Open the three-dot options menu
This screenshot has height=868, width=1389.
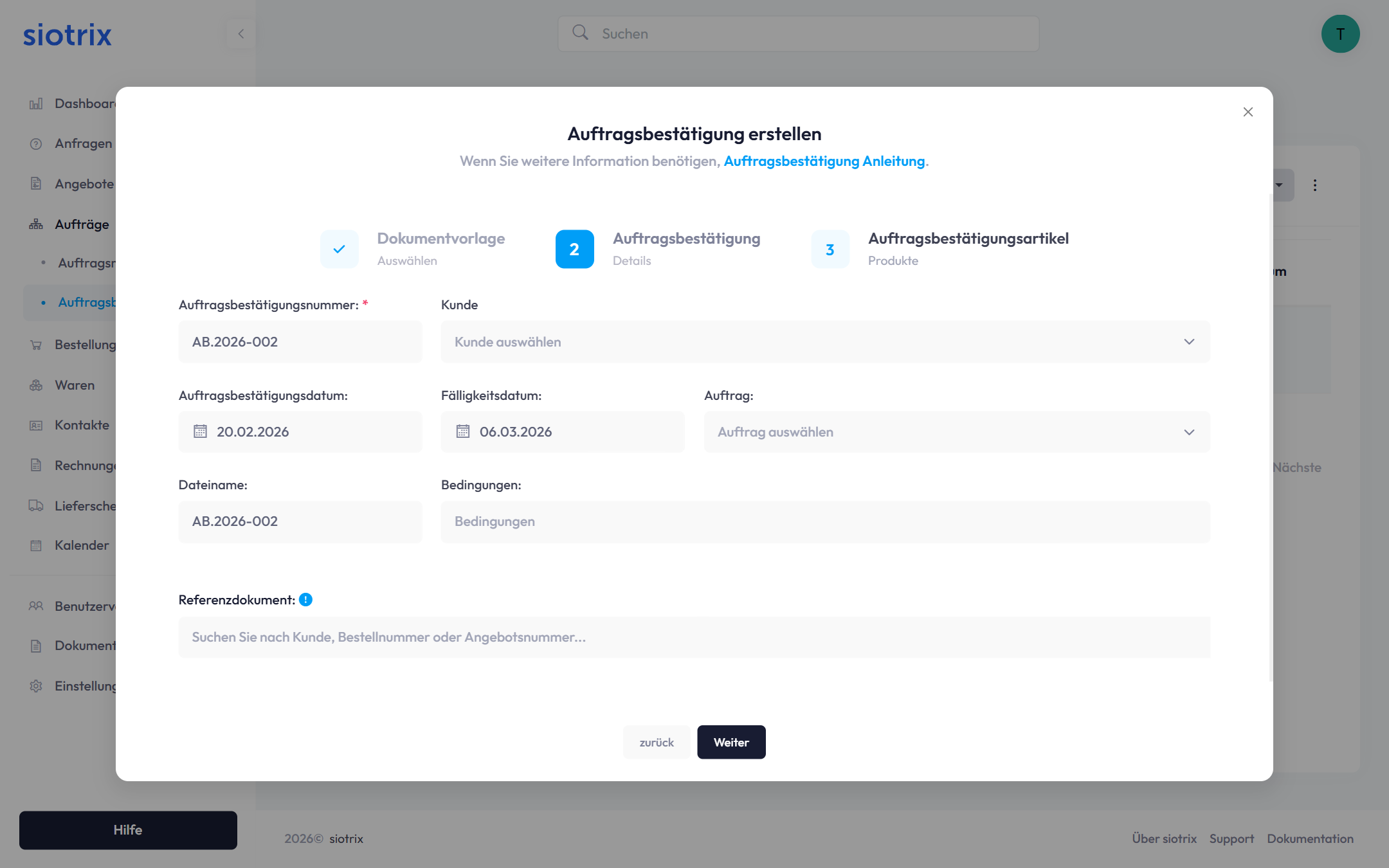[x=1315, y=185]
